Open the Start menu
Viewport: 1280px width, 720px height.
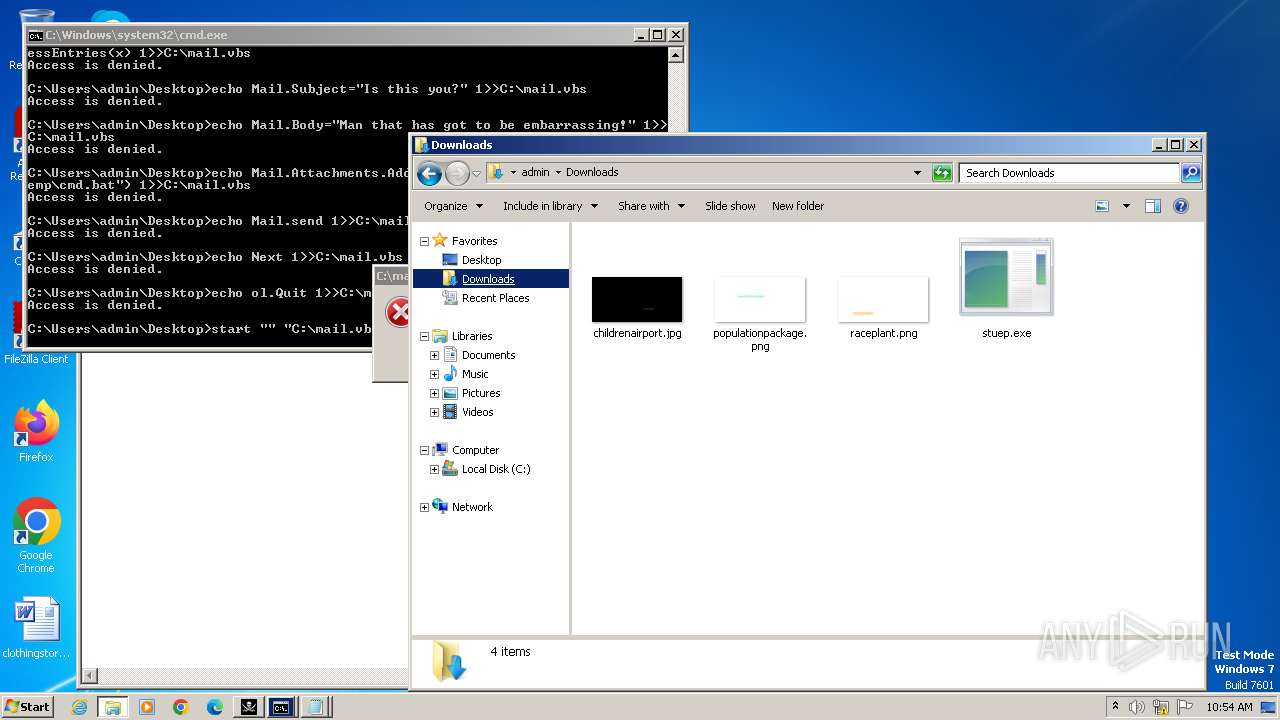click(x=28, y=707)
